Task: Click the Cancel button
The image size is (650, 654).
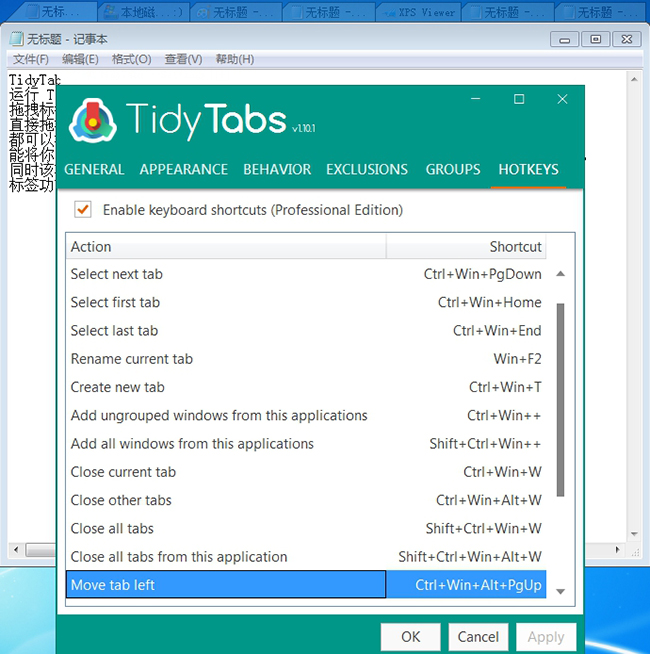Action: coord(478,637)
